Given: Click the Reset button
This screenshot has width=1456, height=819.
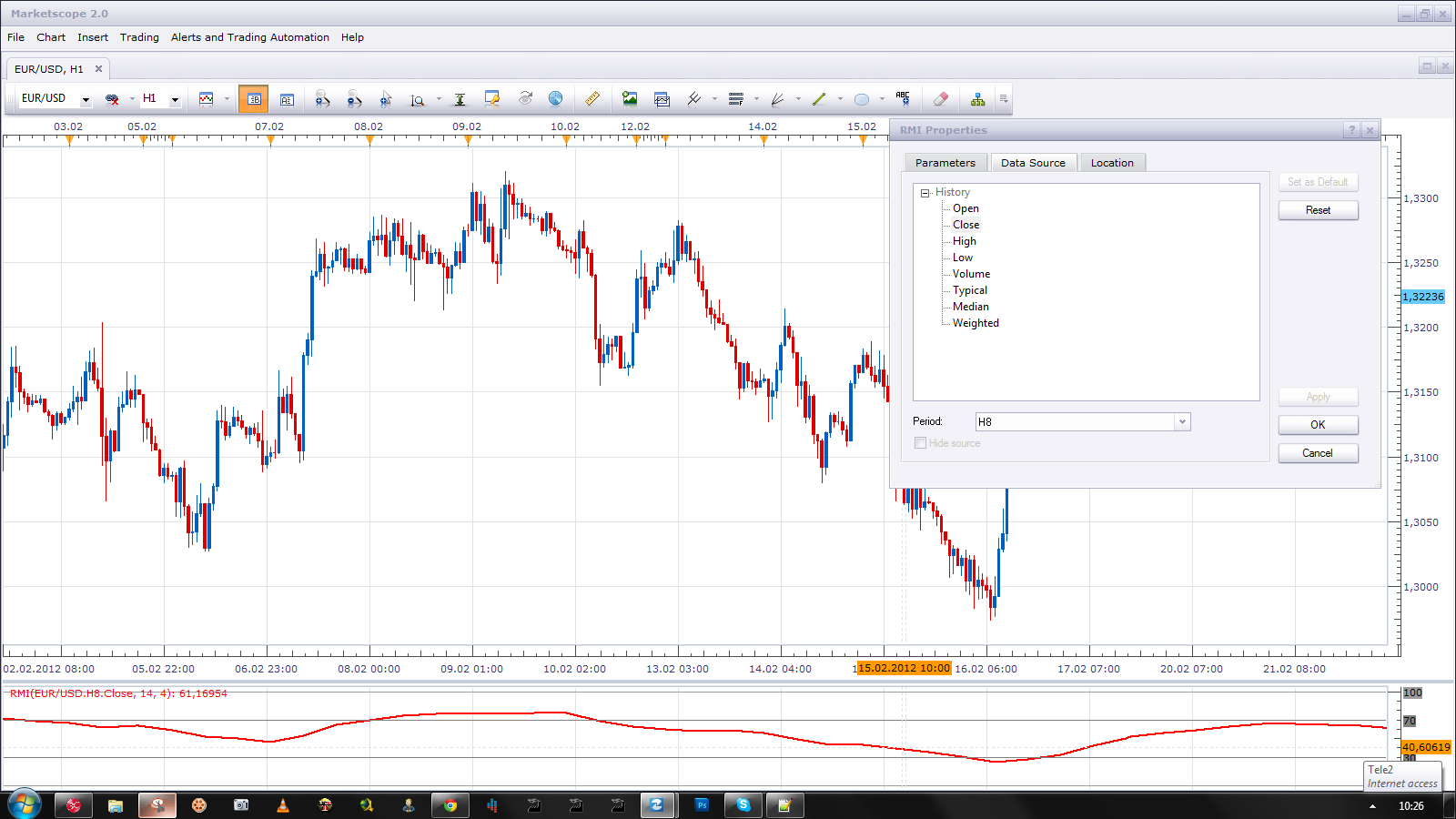Looking at the screenshot, I should pyautogui.click(x=1318, y=210).
